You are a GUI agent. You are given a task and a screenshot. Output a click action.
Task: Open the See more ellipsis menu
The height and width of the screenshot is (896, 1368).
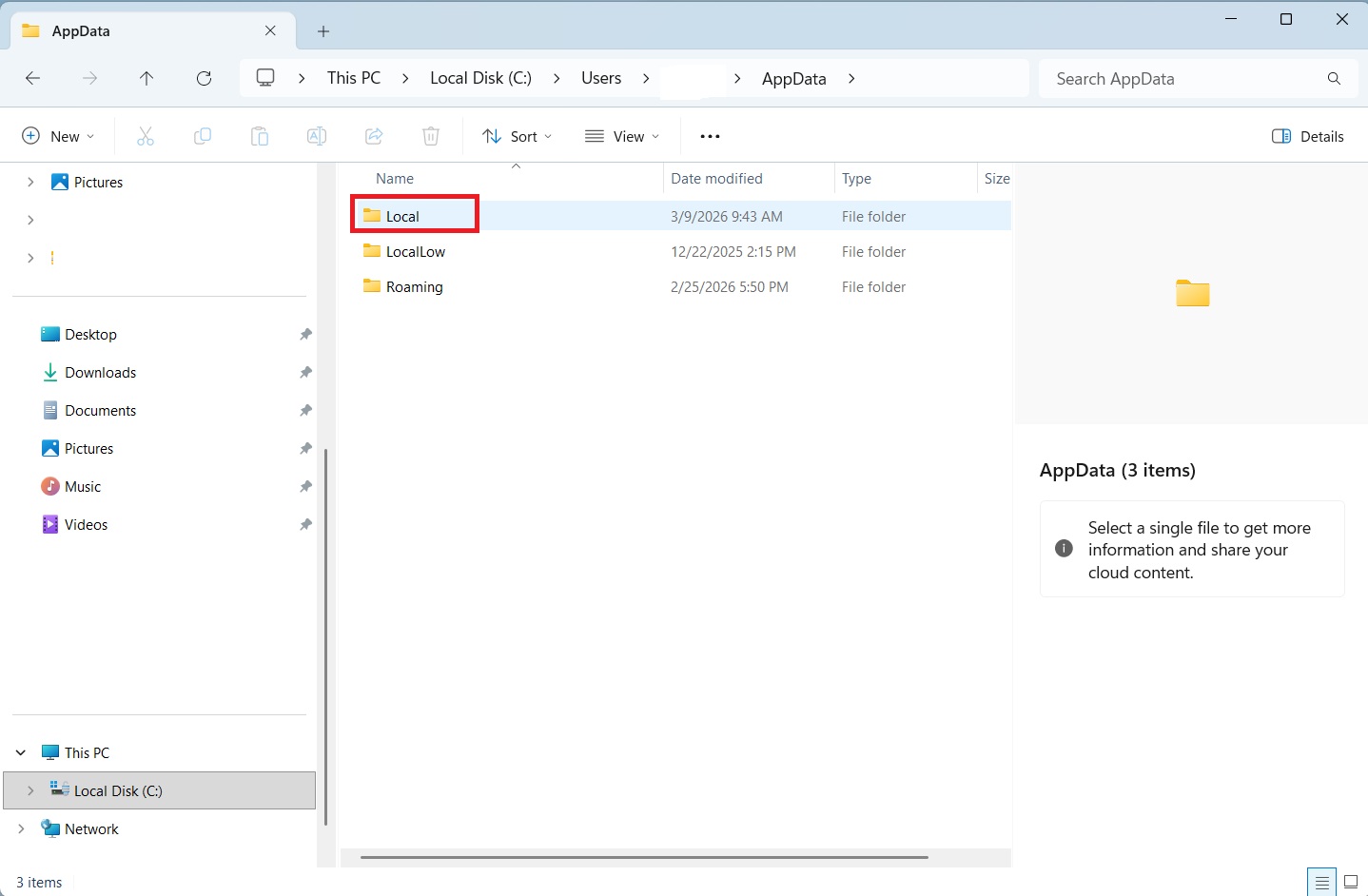710,137
